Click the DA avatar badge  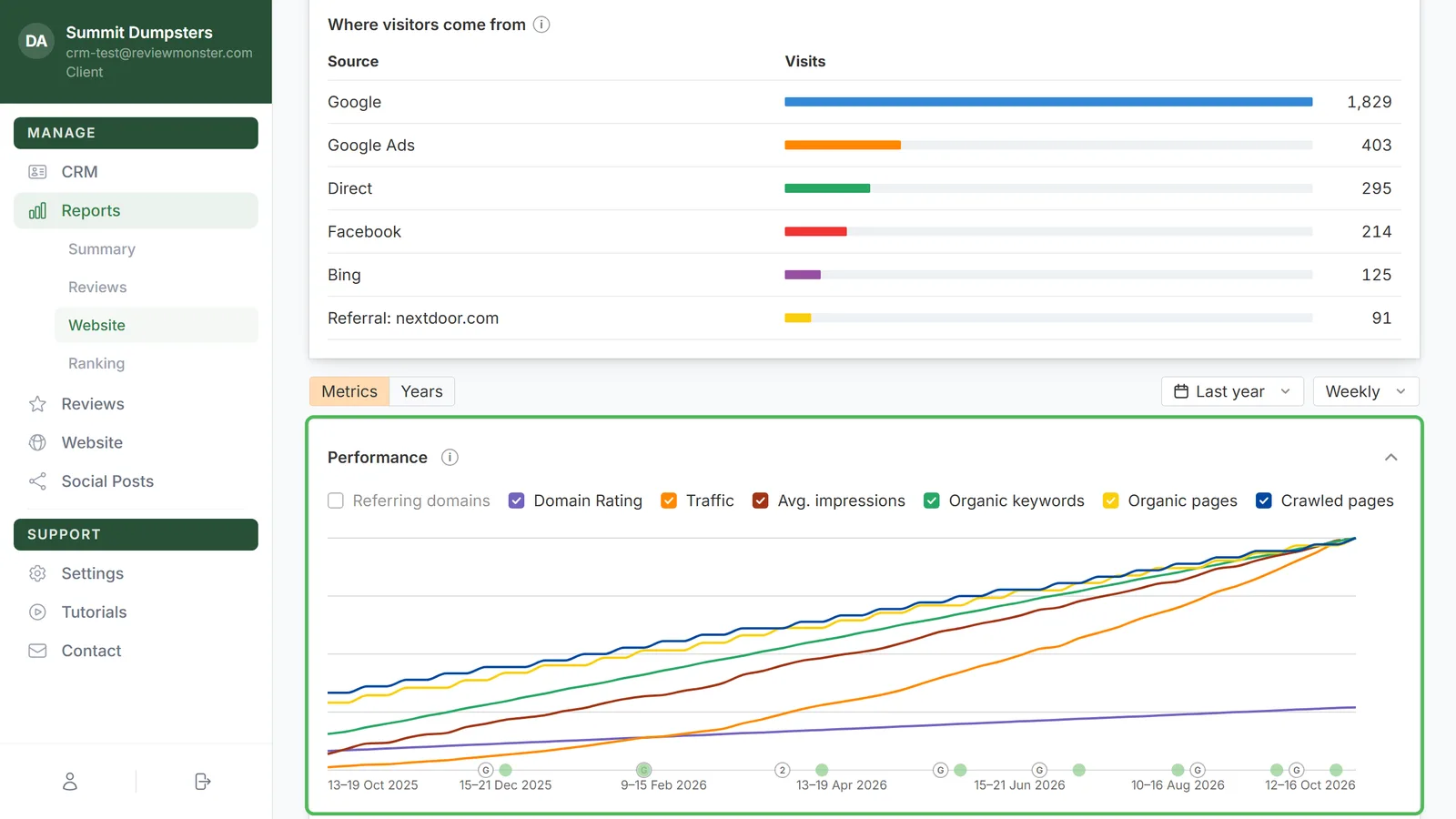[36, 41]
